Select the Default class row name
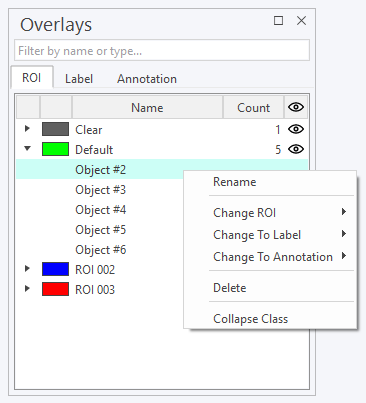Image resolution: width=366 pixels, height=403 pixels. click(94, 149)
